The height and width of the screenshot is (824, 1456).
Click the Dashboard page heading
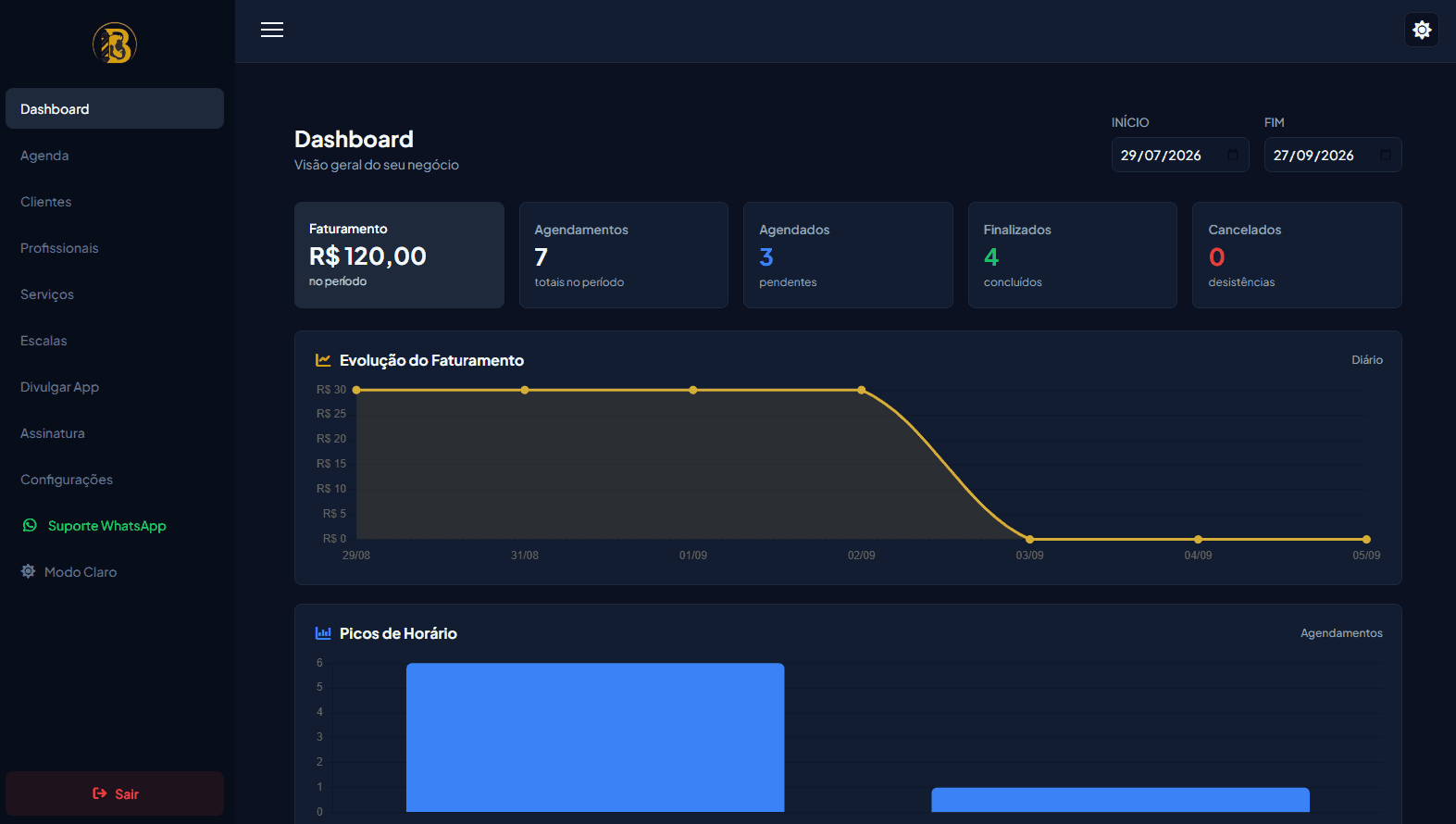click(x=354, y=139)
